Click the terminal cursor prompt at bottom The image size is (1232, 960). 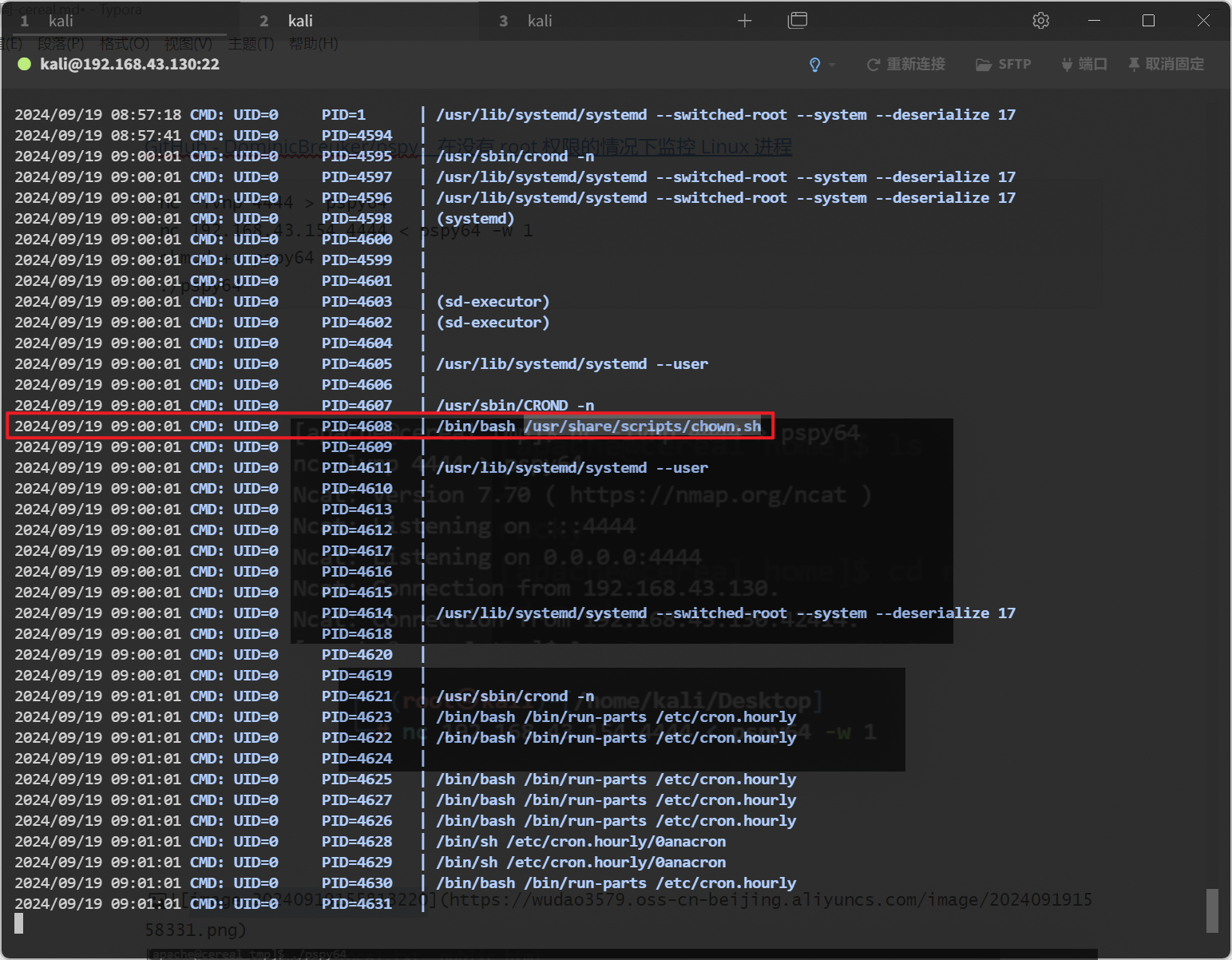(x=19, y=923)
